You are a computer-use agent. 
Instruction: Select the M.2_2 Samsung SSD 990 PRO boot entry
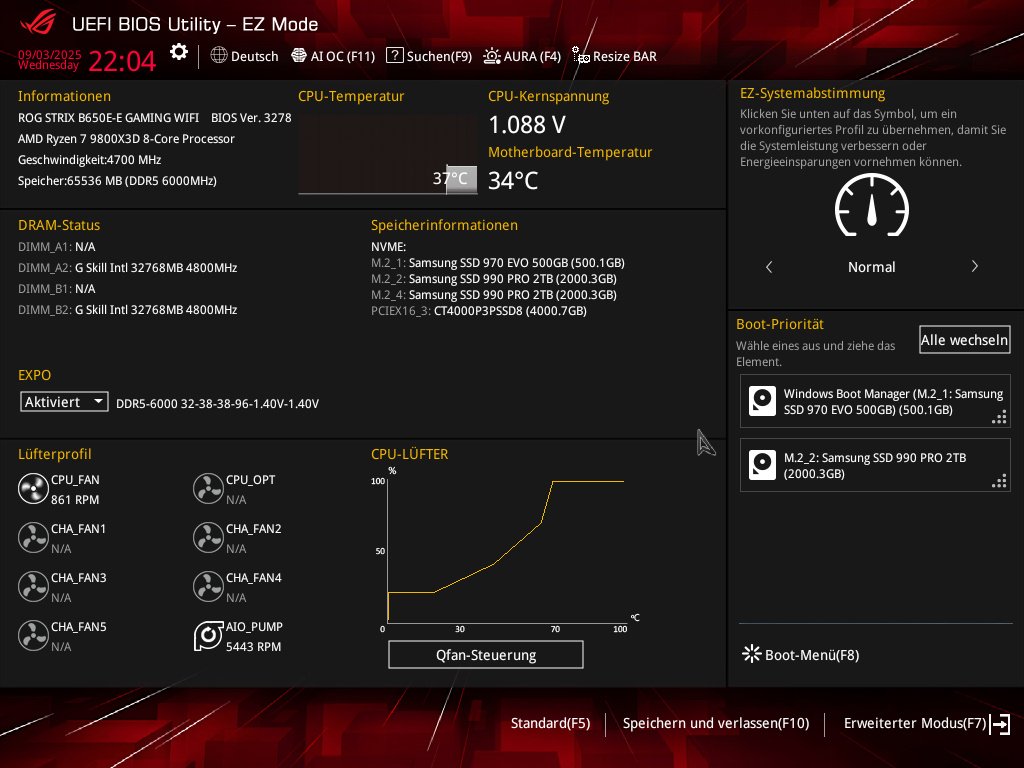[x=875, y=465]
